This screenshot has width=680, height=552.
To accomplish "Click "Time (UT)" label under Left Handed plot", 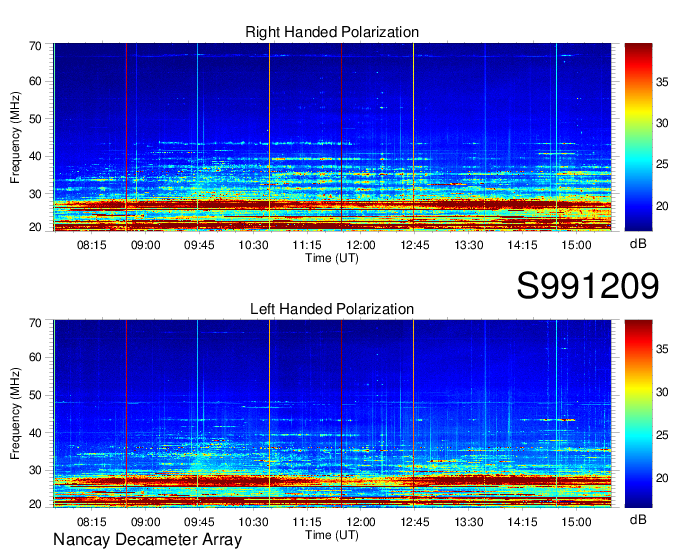I will [332, 535].
